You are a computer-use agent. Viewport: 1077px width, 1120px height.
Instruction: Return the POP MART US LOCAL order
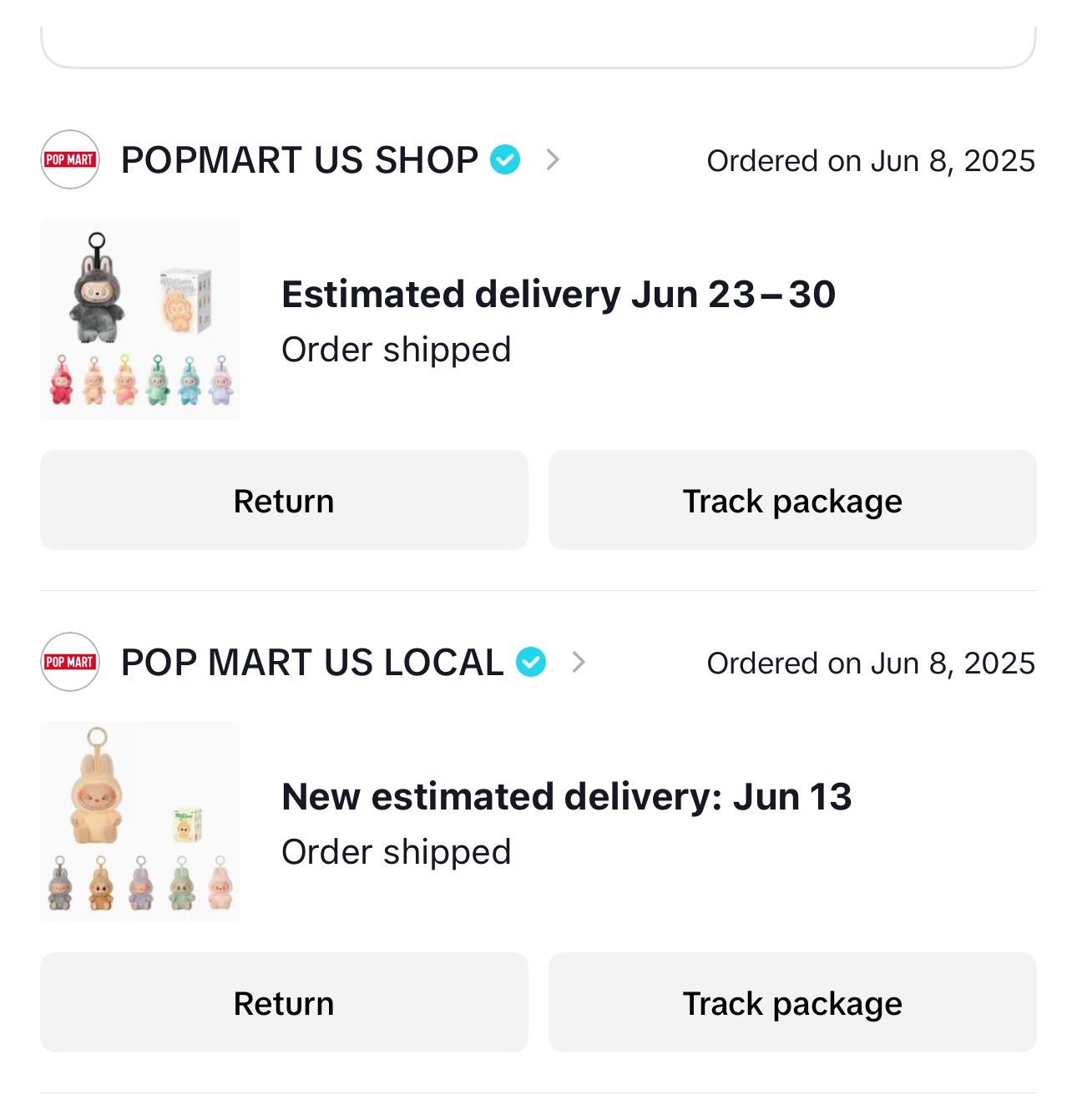[284, 1002]
